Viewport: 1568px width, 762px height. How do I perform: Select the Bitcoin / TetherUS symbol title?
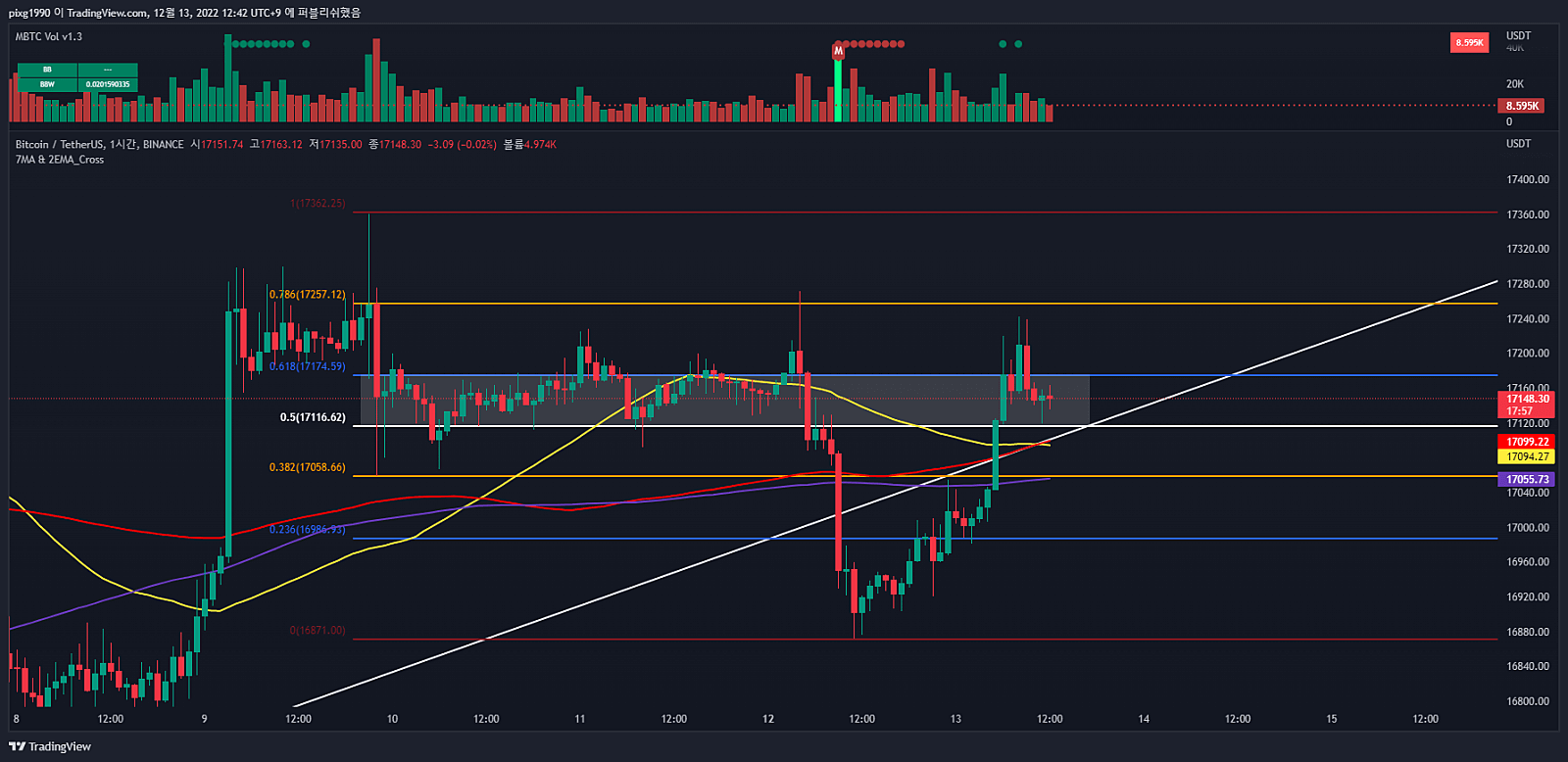coord(59,144)
